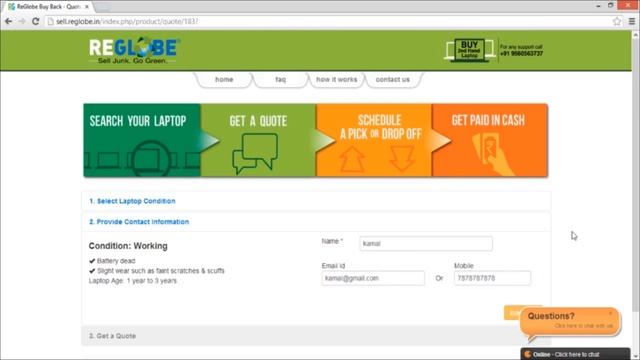Image resolution: width=640 pixels, height=360 pixels.
Task: Click the support phone number +91 9560563737
Action: tap(521, 53)
